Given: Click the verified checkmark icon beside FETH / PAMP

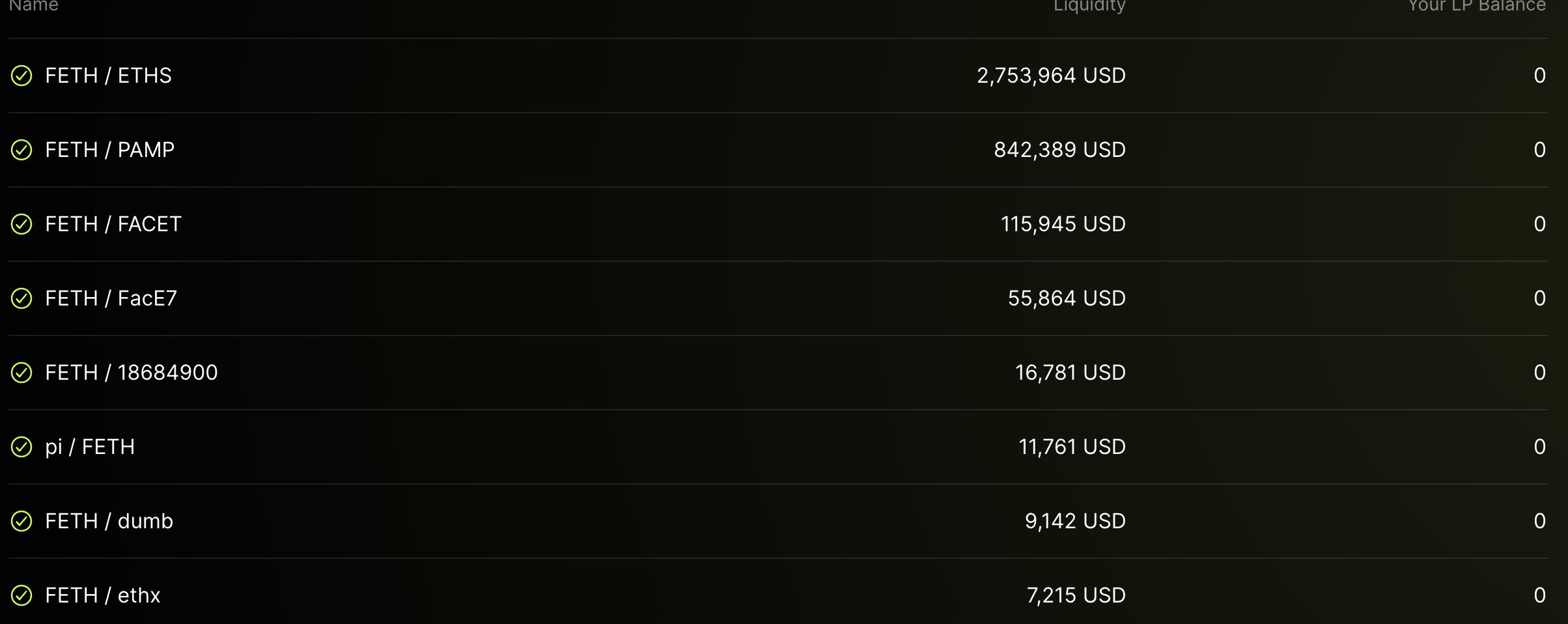Looking at the screenshot, I should [21, 150].
